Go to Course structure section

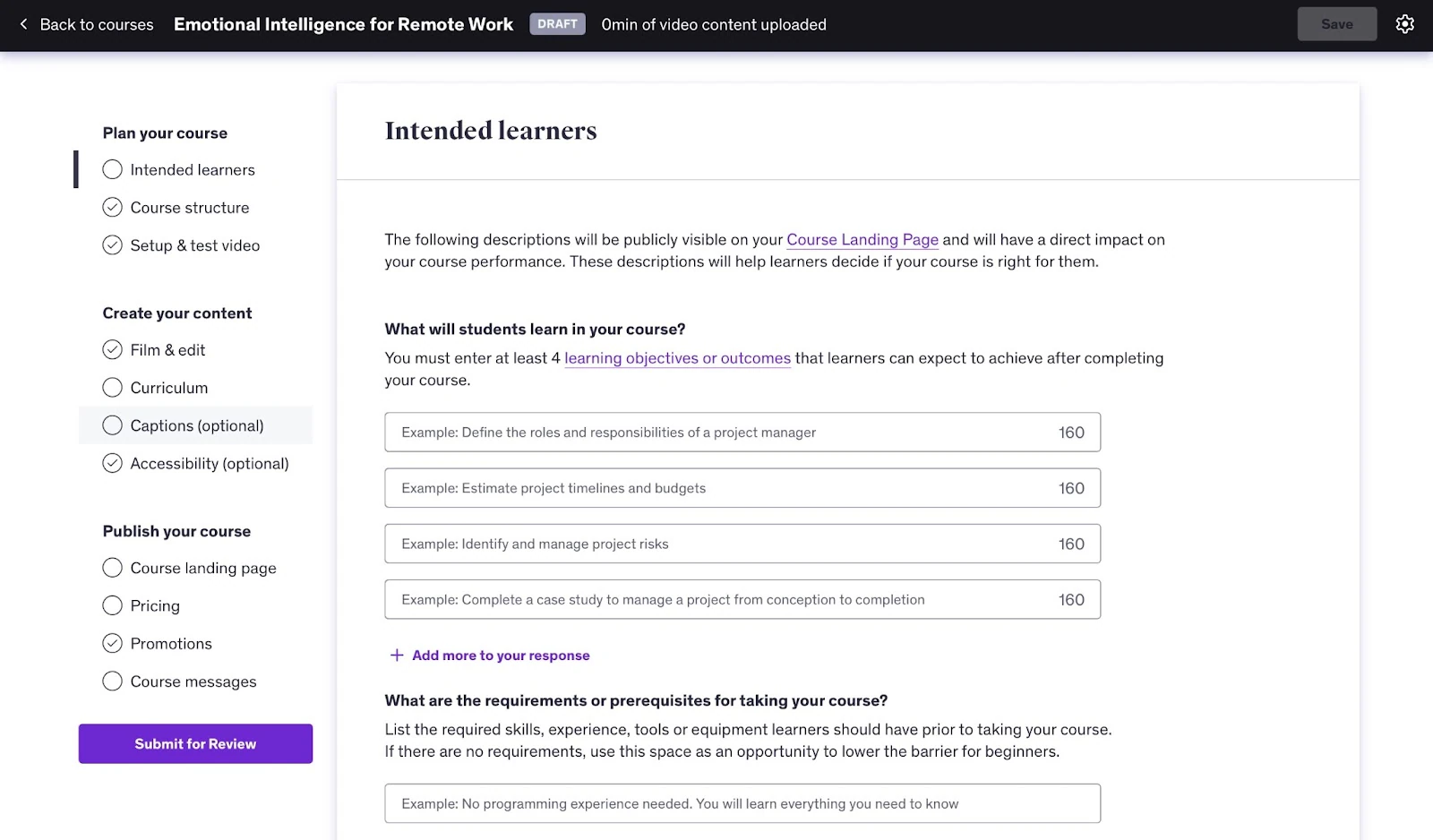pos(190,208)
